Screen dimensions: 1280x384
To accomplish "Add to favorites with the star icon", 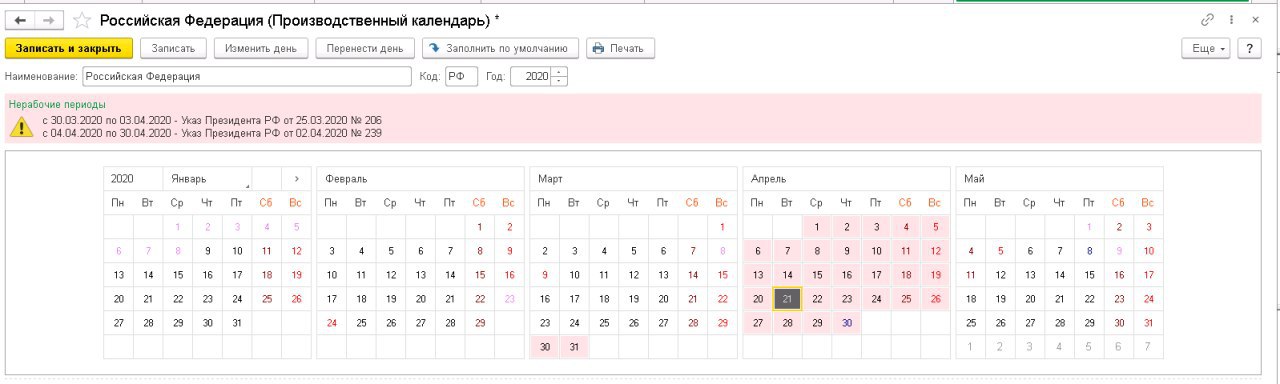I will pos(83,20).
